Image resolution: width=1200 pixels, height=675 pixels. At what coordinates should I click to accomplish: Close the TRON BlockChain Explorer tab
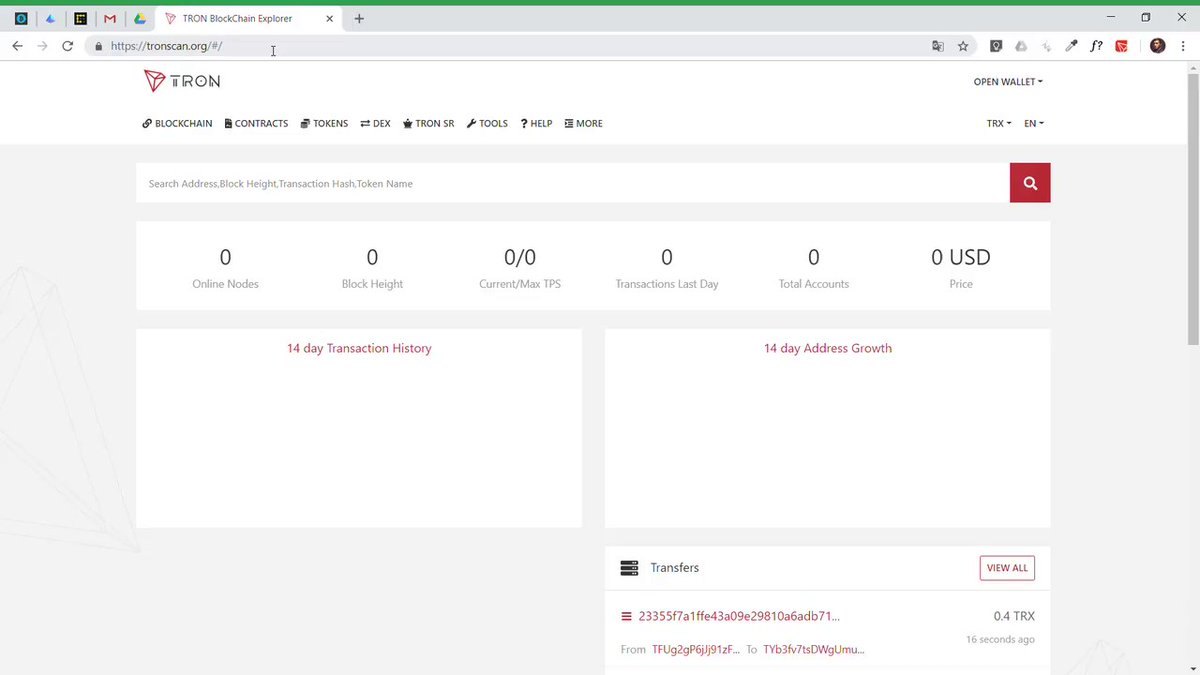332,18
